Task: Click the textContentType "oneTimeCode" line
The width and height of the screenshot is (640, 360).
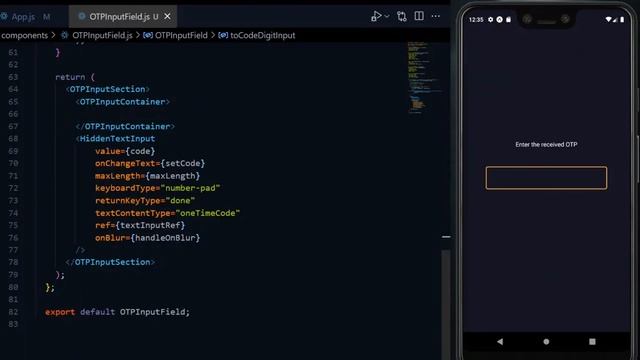Action: (167, 213)
